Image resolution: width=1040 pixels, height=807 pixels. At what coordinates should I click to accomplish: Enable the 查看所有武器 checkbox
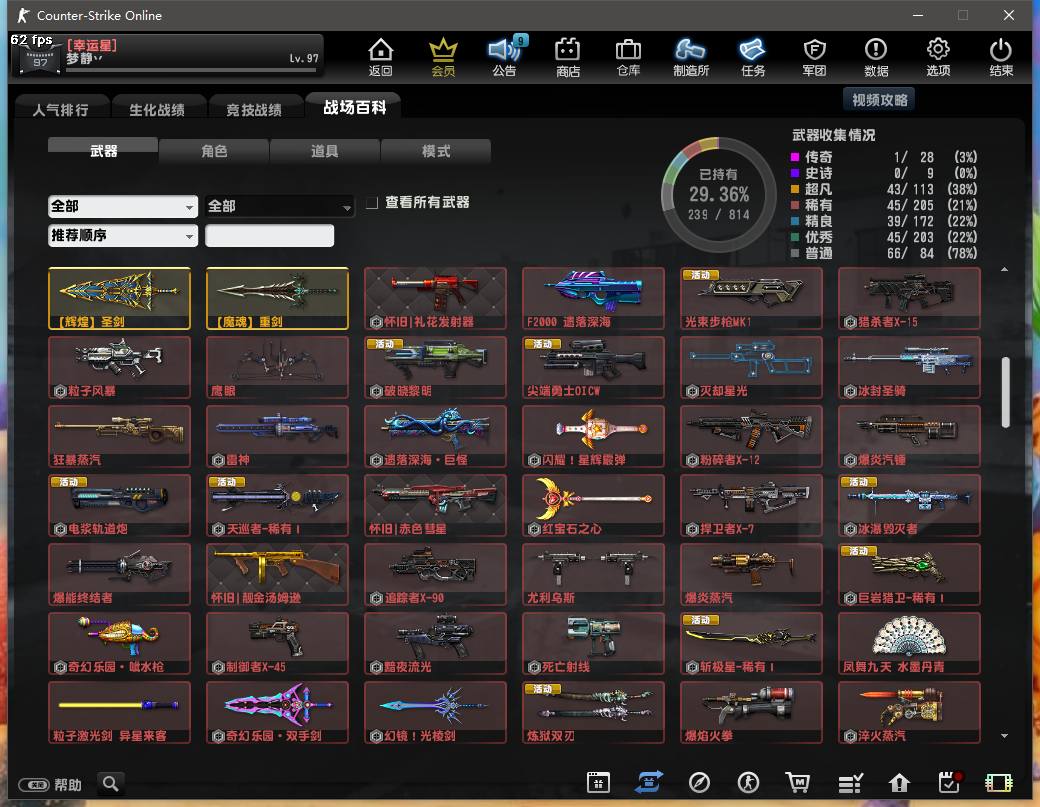coord(372,202)
